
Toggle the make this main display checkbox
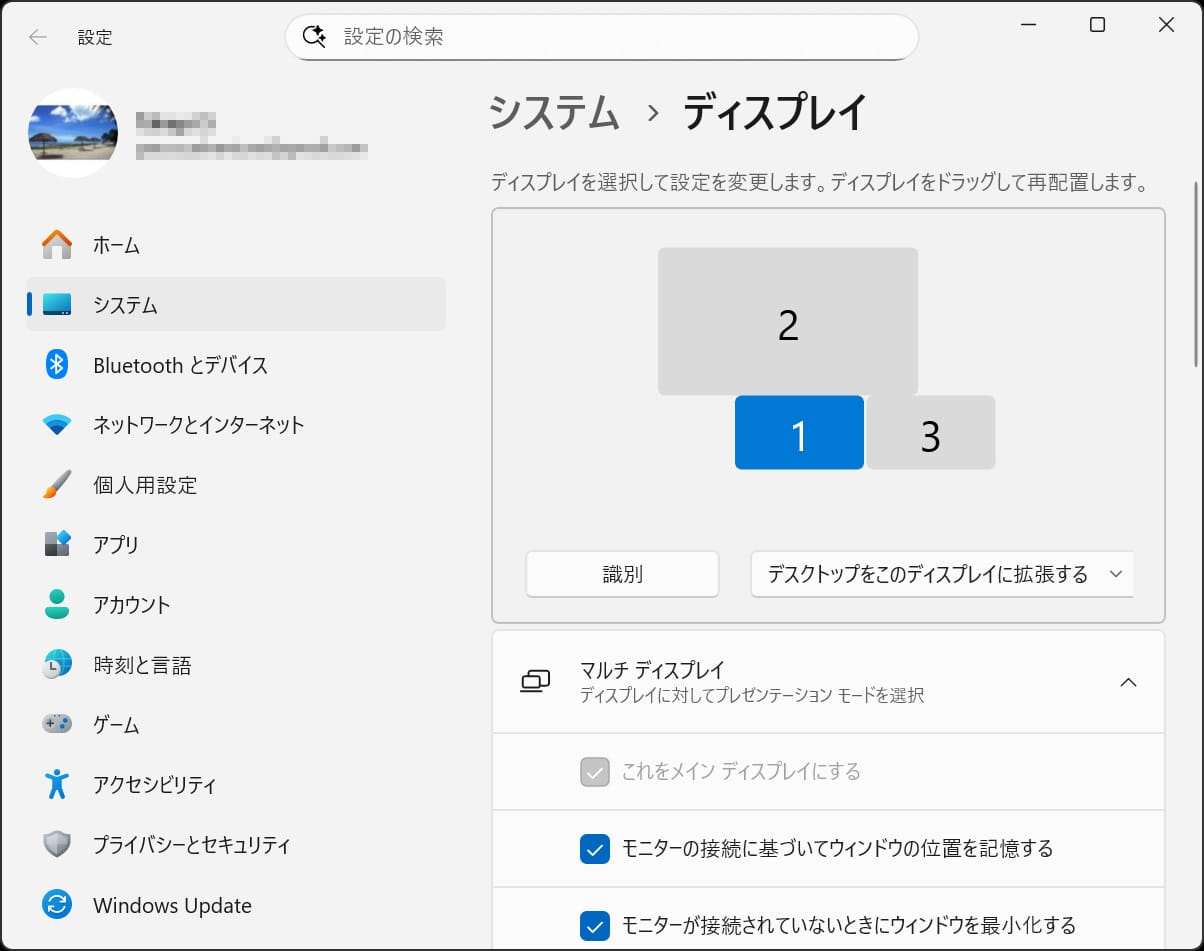click(595, 772)
